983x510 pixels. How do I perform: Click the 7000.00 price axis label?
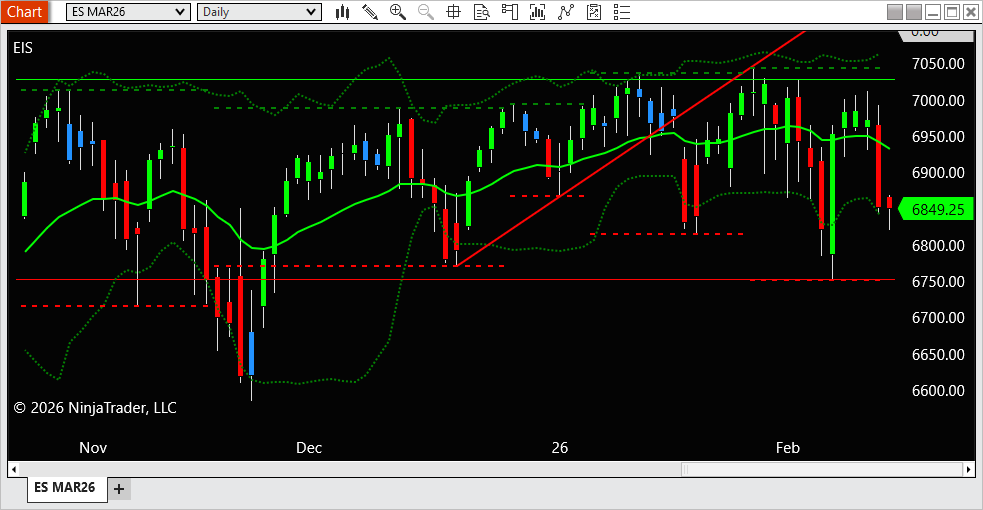click(x=938, y=100)
